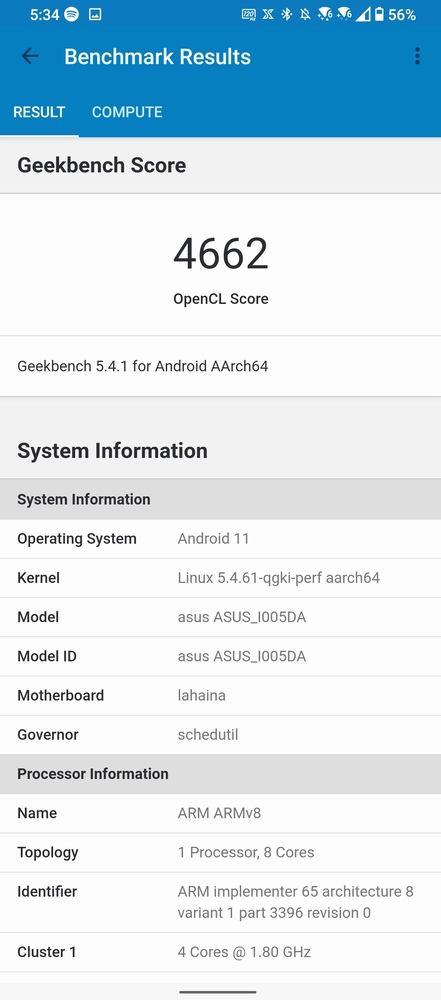Tap the image notification icon
This screenshot has width=441, height=1000.
(95, 14)
